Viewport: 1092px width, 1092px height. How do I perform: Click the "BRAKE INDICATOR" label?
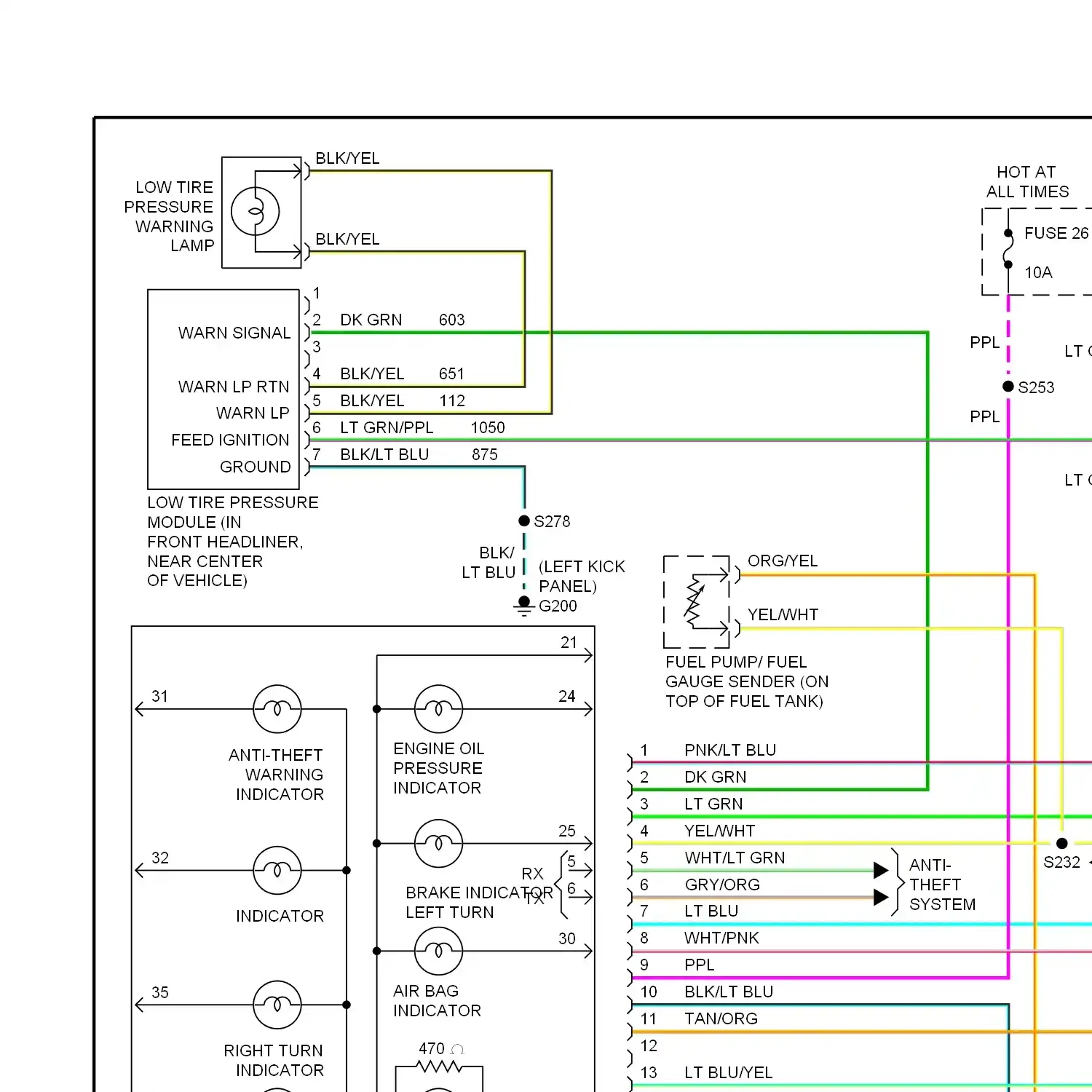[479, 893]
